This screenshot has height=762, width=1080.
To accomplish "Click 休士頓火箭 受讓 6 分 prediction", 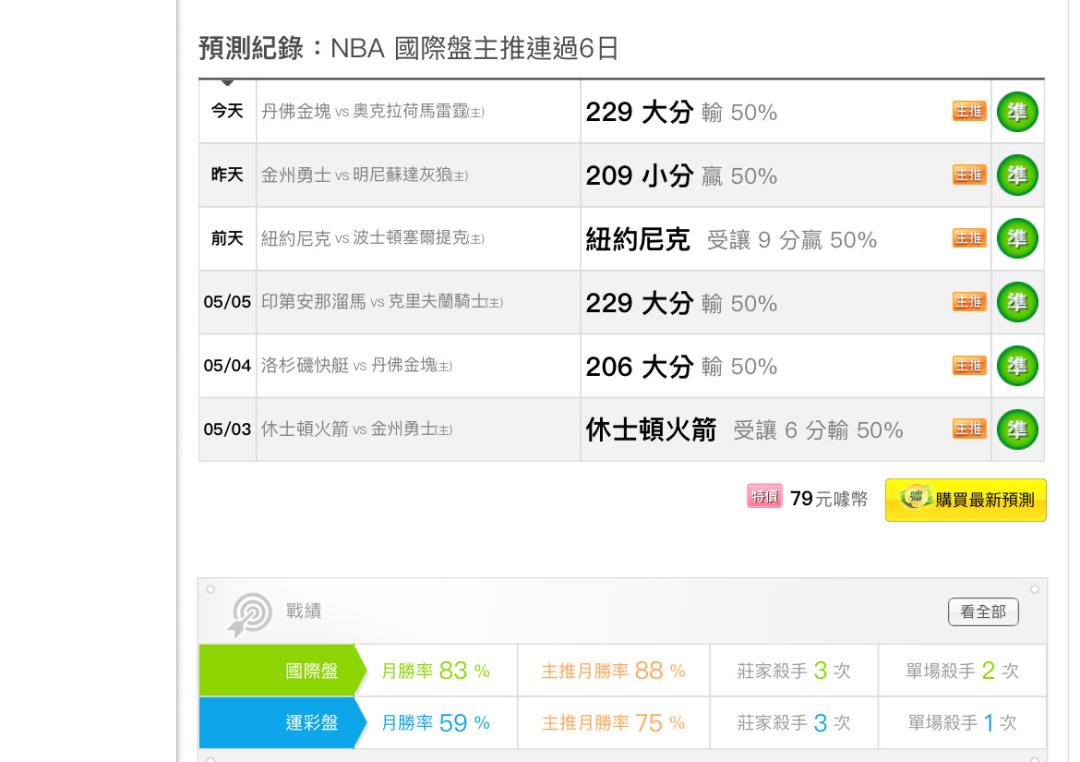I will pyautogui.click(x=744, y=431).
